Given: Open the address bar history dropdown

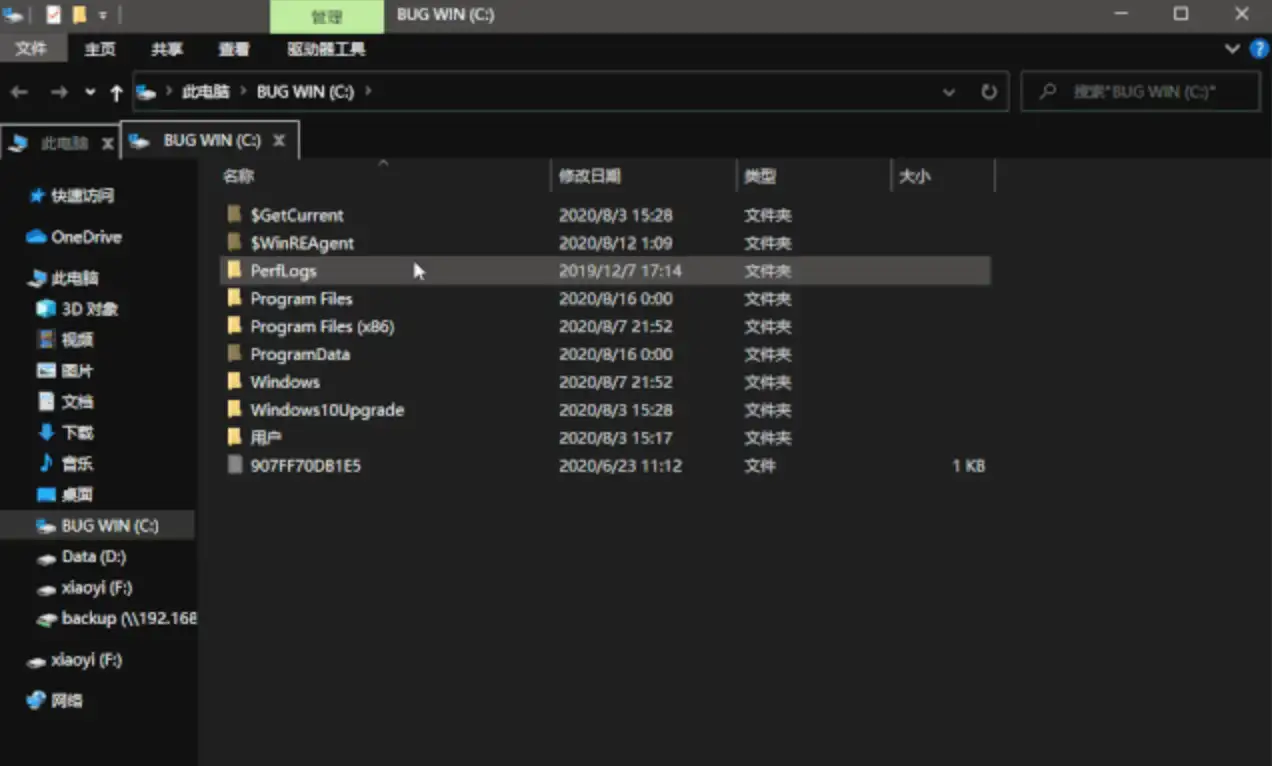Looking at the screenshot, I should click(948, 92).
